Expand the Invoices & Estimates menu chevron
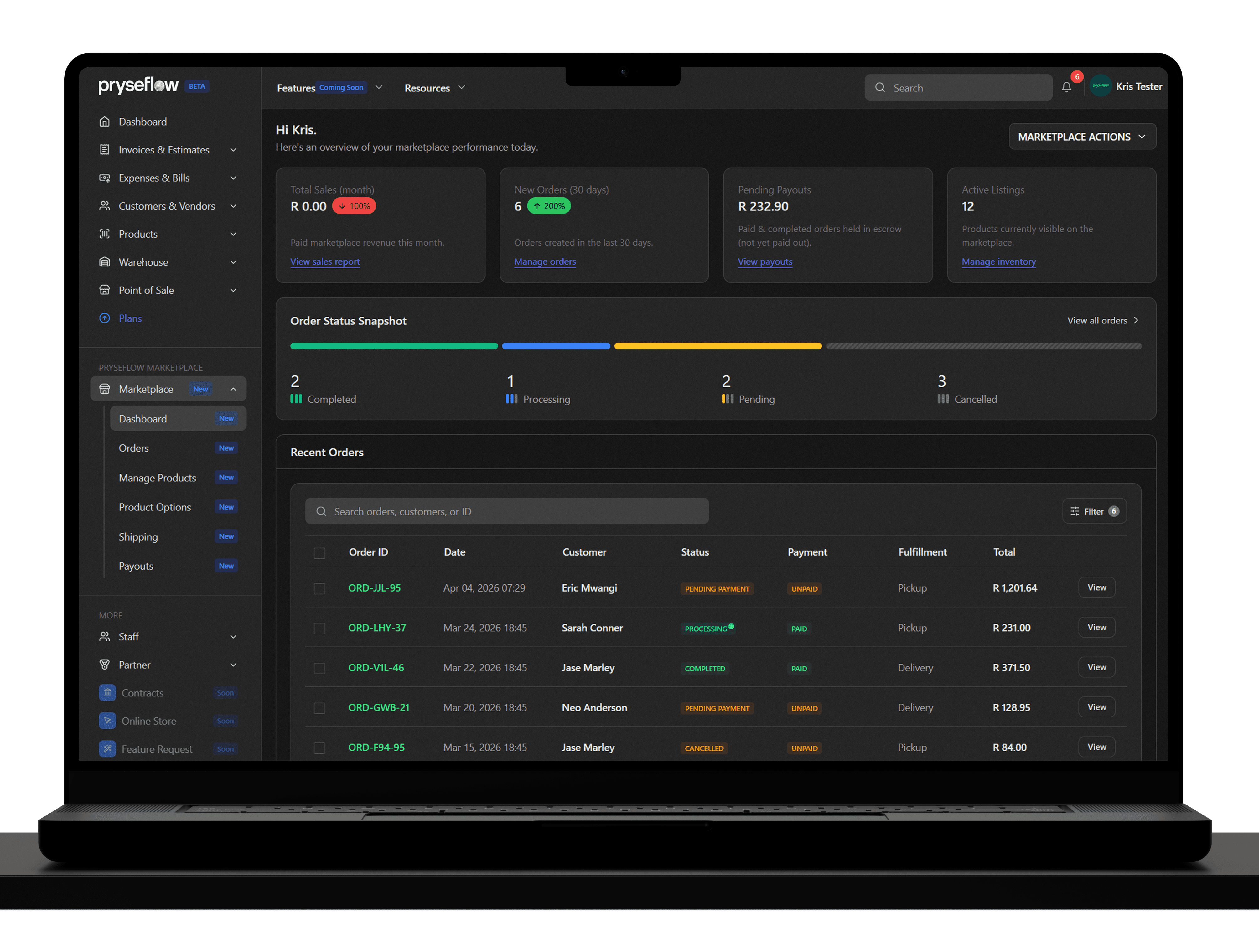The width and height of the screenshot is (1259, 952). [233, 150]
